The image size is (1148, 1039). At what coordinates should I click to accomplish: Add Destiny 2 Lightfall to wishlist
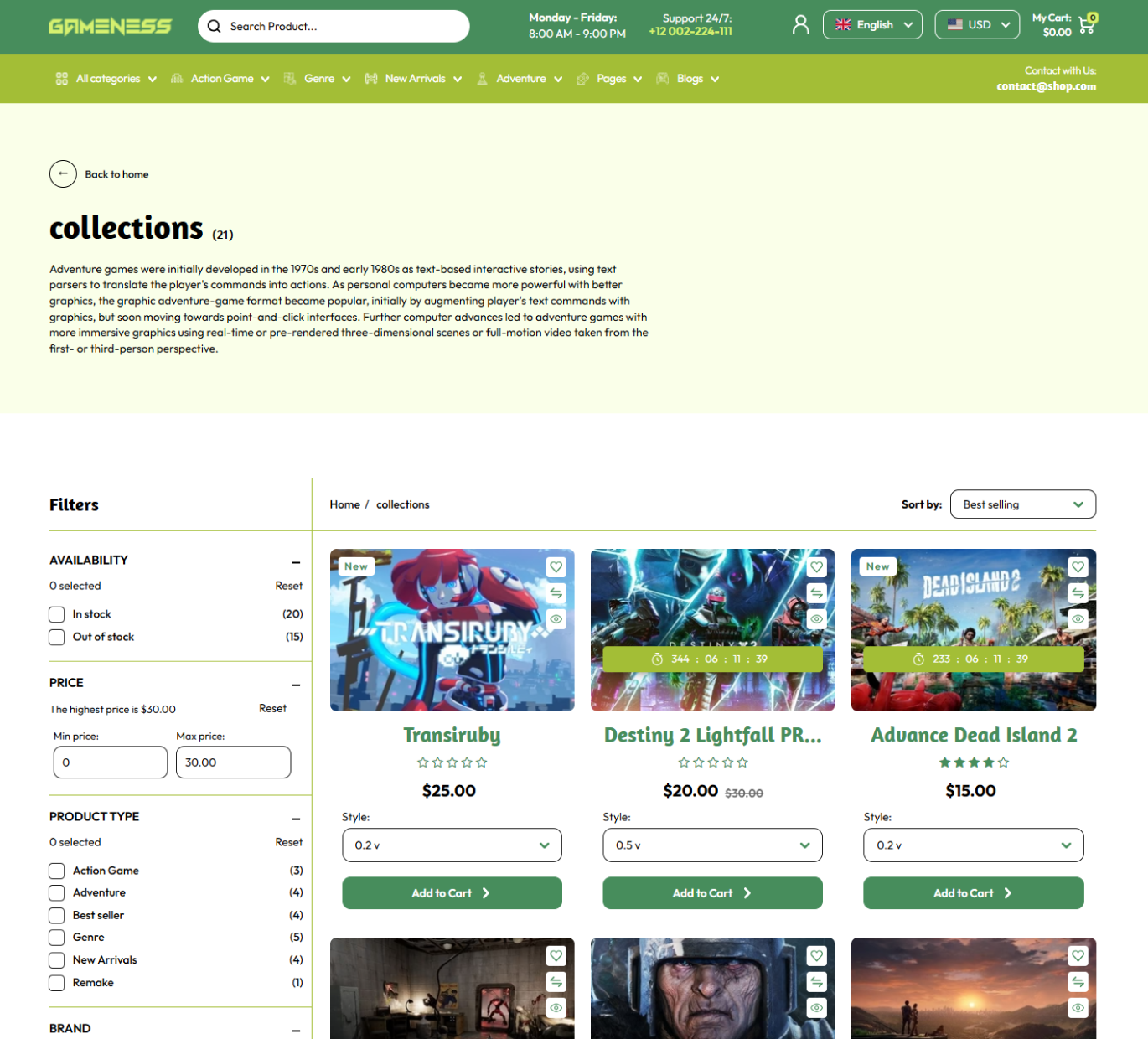tap(817, 567)
